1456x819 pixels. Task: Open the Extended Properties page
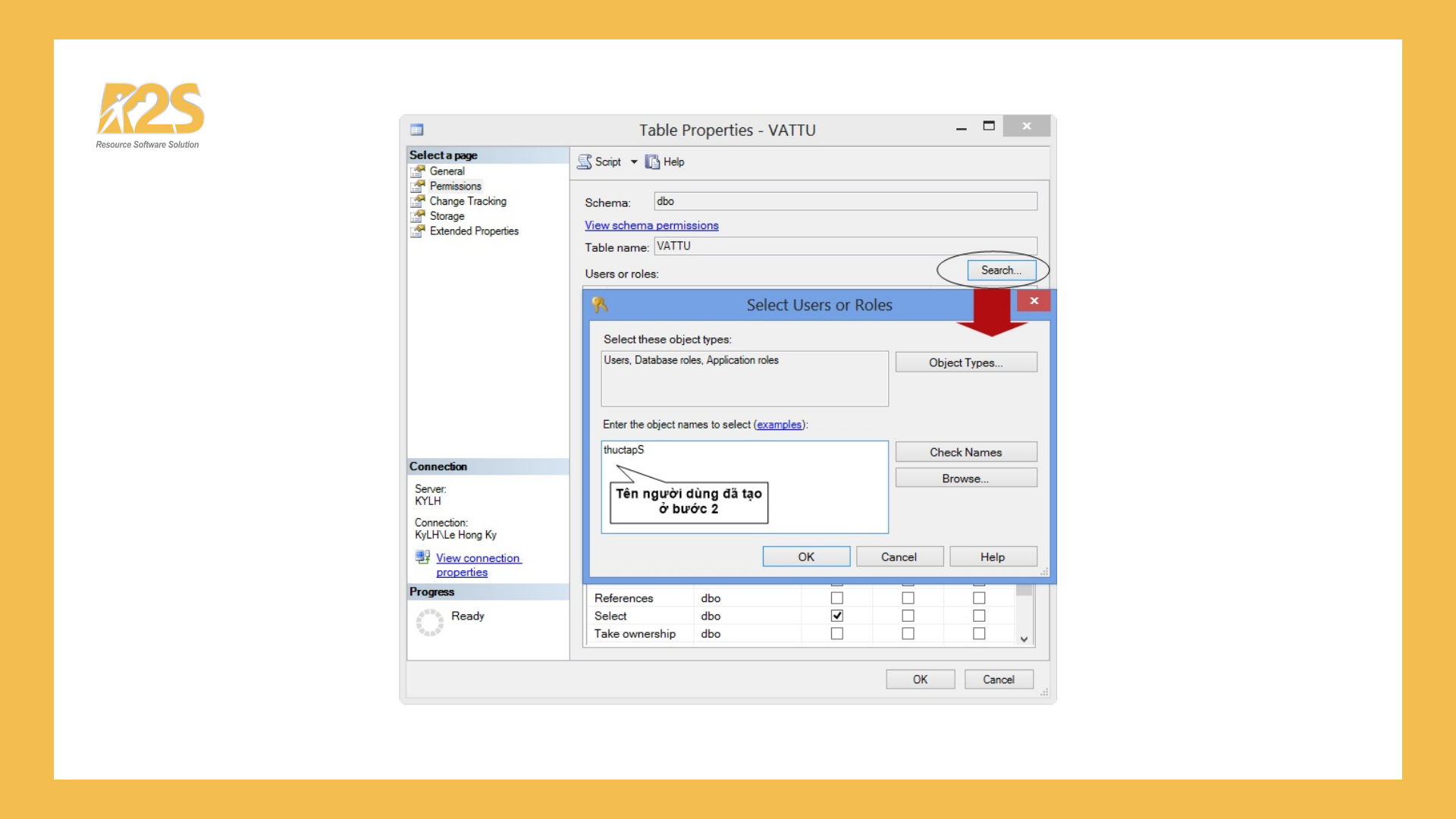(x=474, y=231)
